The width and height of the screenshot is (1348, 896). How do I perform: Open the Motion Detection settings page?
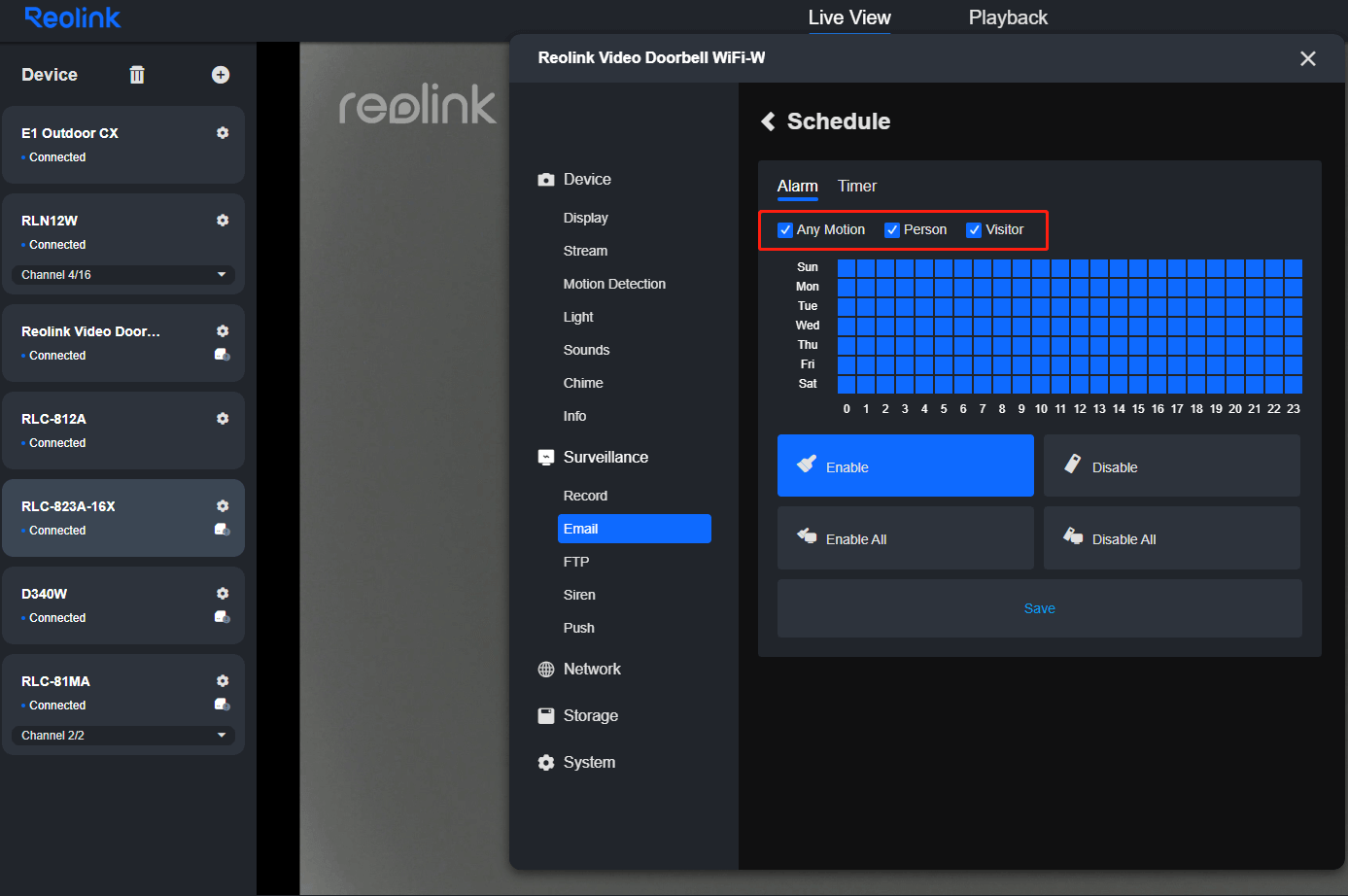click(x=614, y=285)
